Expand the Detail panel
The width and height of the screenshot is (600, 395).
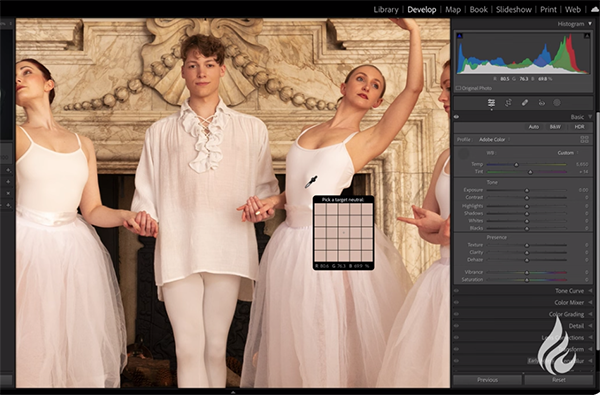[576, 326]
